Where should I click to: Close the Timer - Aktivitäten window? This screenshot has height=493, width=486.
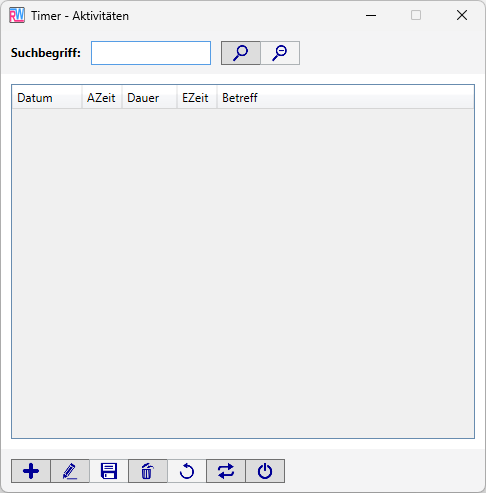click(x=462, y=15)
